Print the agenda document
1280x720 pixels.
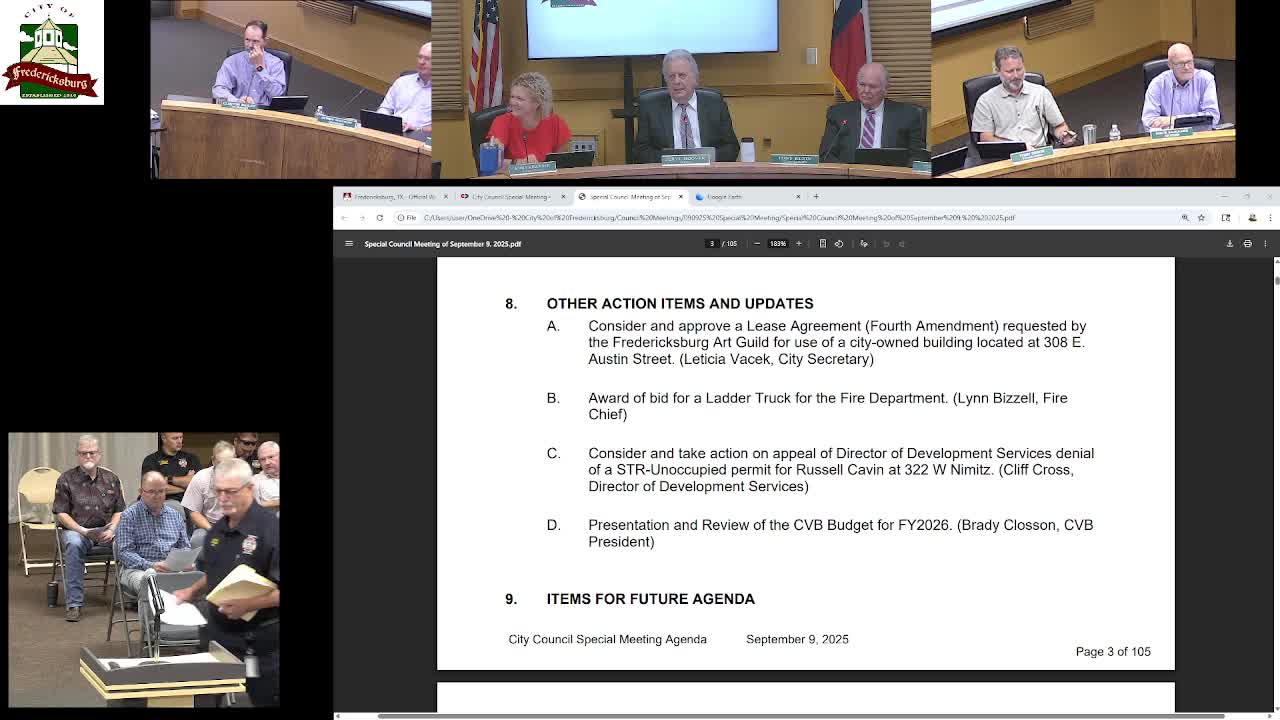click(1248, 244)
